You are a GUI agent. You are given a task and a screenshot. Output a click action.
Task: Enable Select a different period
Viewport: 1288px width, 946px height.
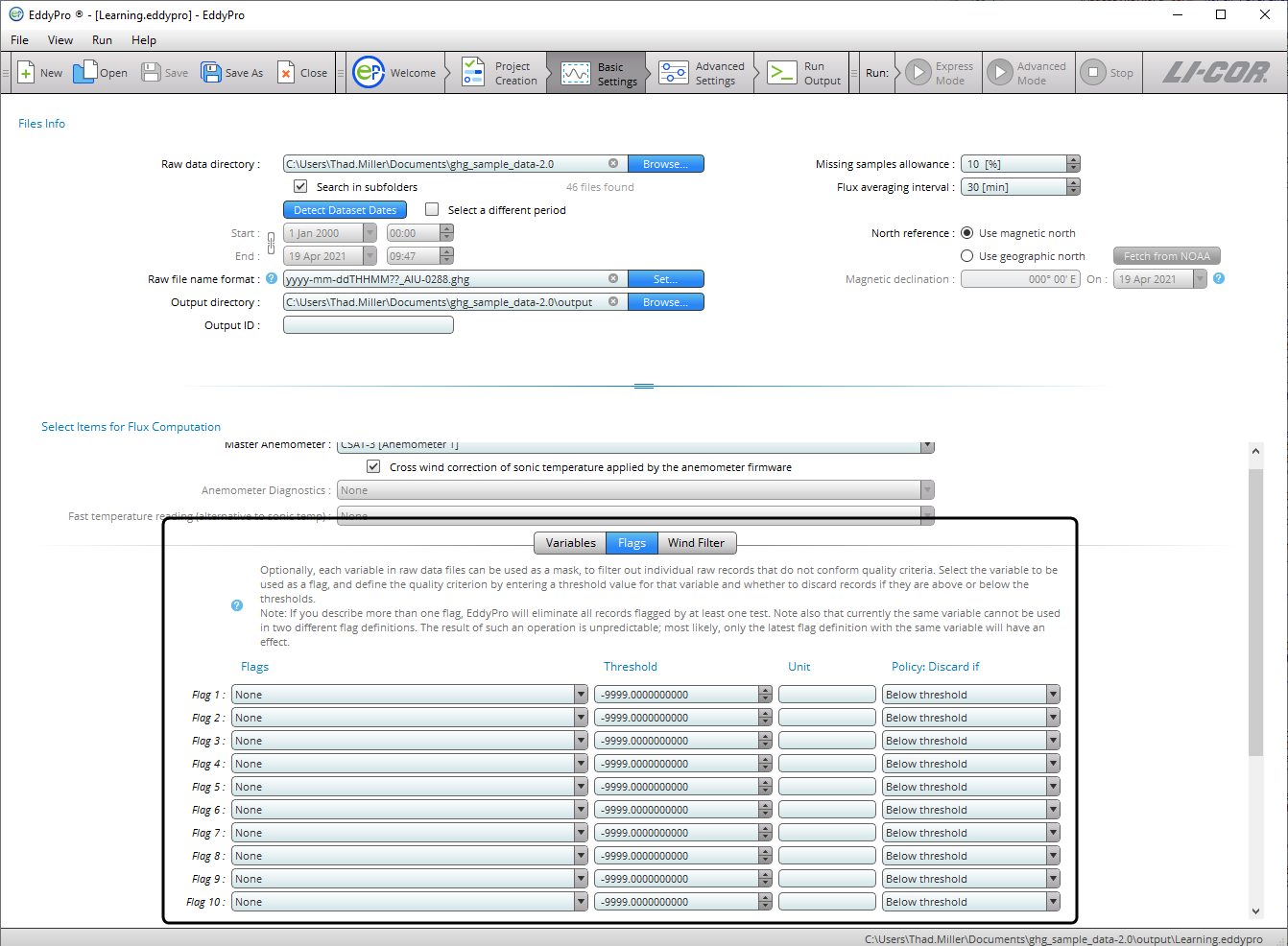coord(432,209)
